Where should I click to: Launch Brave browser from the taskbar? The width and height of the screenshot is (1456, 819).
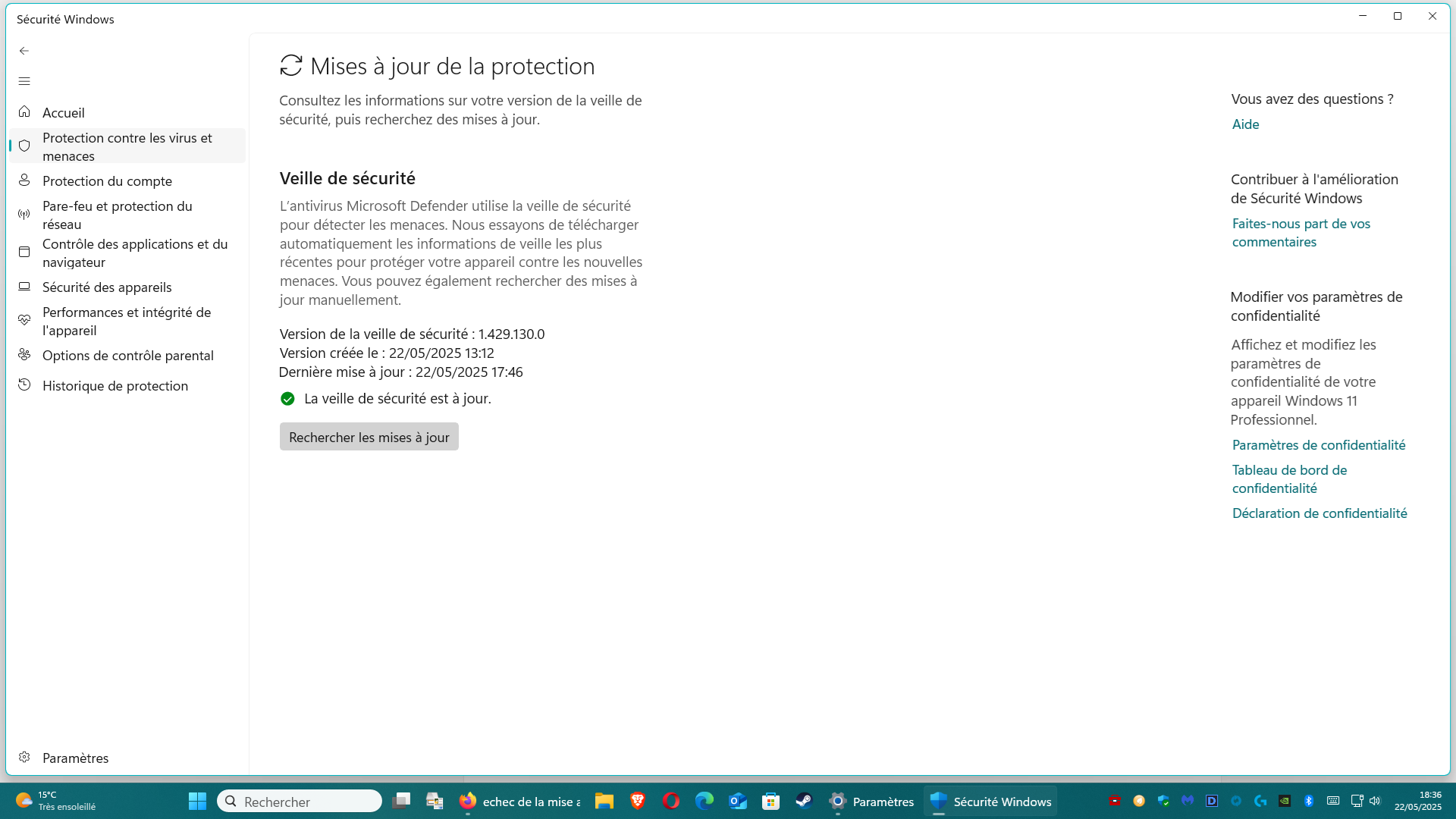638,801
